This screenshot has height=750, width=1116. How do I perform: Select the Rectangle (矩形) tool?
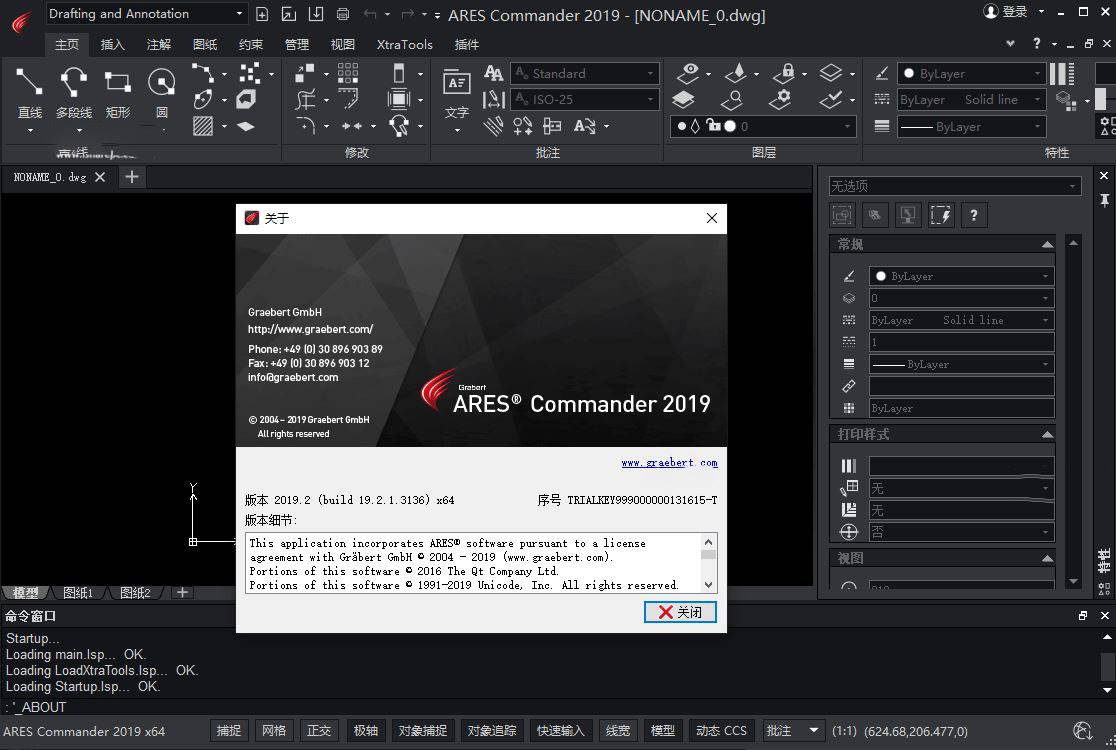(x=118, y=91)
